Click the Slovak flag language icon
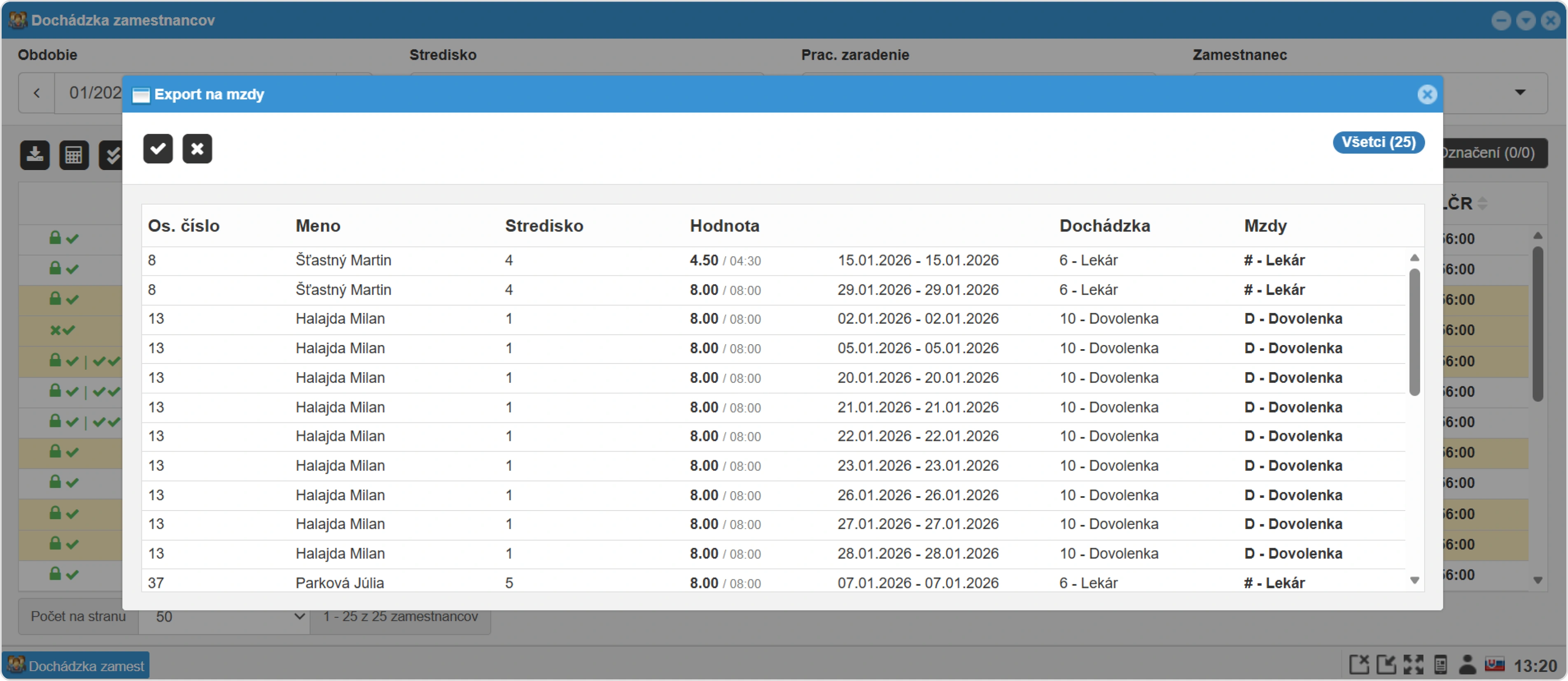Image resolution: width=1568 pixels, height=681 pixels. coord(1494,664)
